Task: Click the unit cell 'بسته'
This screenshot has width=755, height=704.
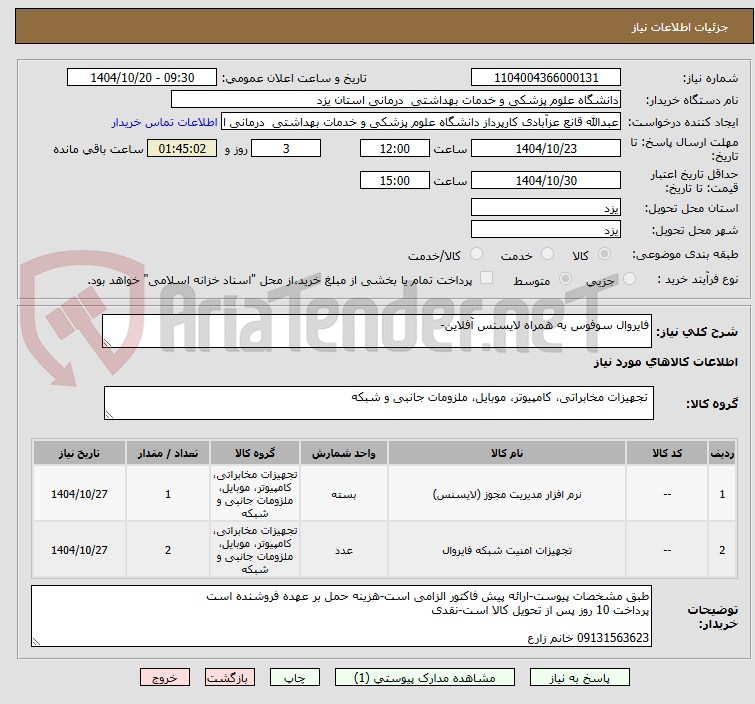Action: [x=344, y=495]
